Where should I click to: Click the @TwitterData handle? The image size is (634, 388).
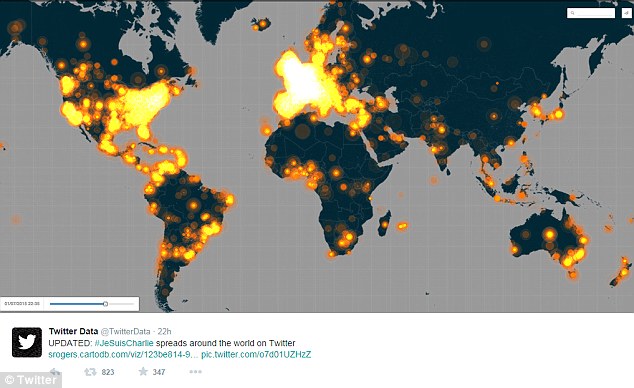(x=125, y=331)
